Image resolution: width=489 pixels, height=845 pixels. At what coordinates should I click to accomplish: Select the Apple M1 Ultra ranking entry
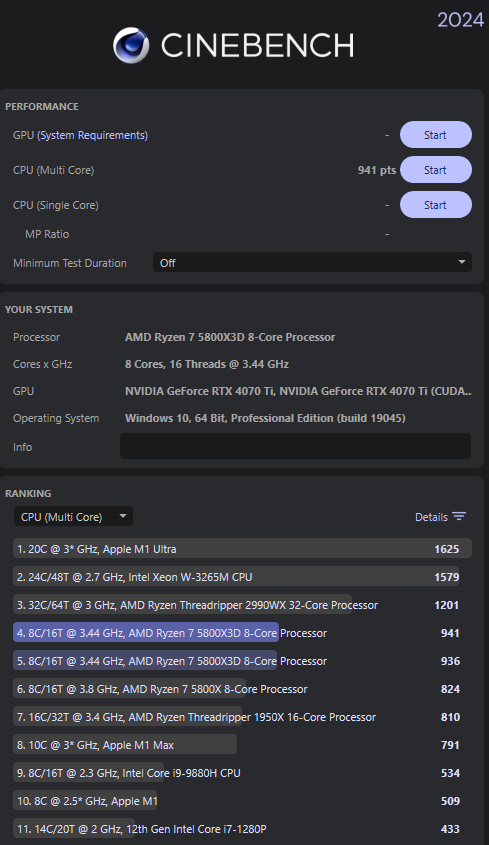(x=243, y=549)
